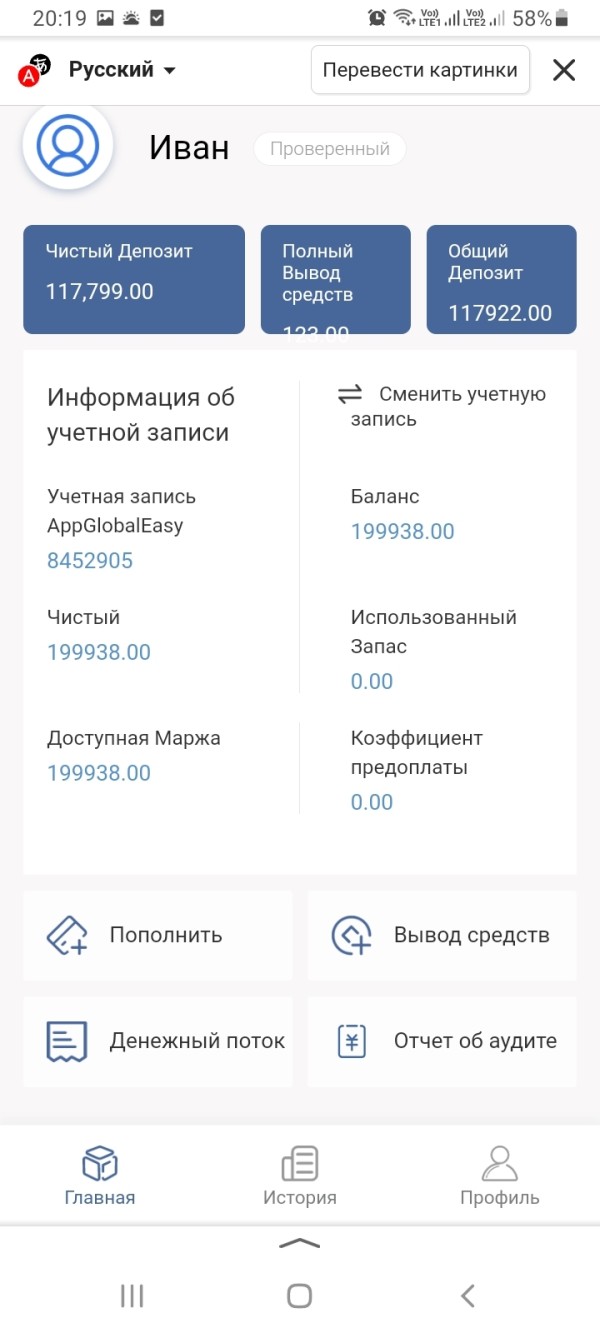
Task: Switch to the История tab
Action: (300, 1176)
